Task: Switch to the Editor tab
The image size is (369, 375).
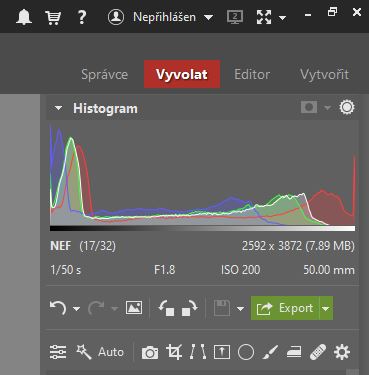Action: (252, 74)
